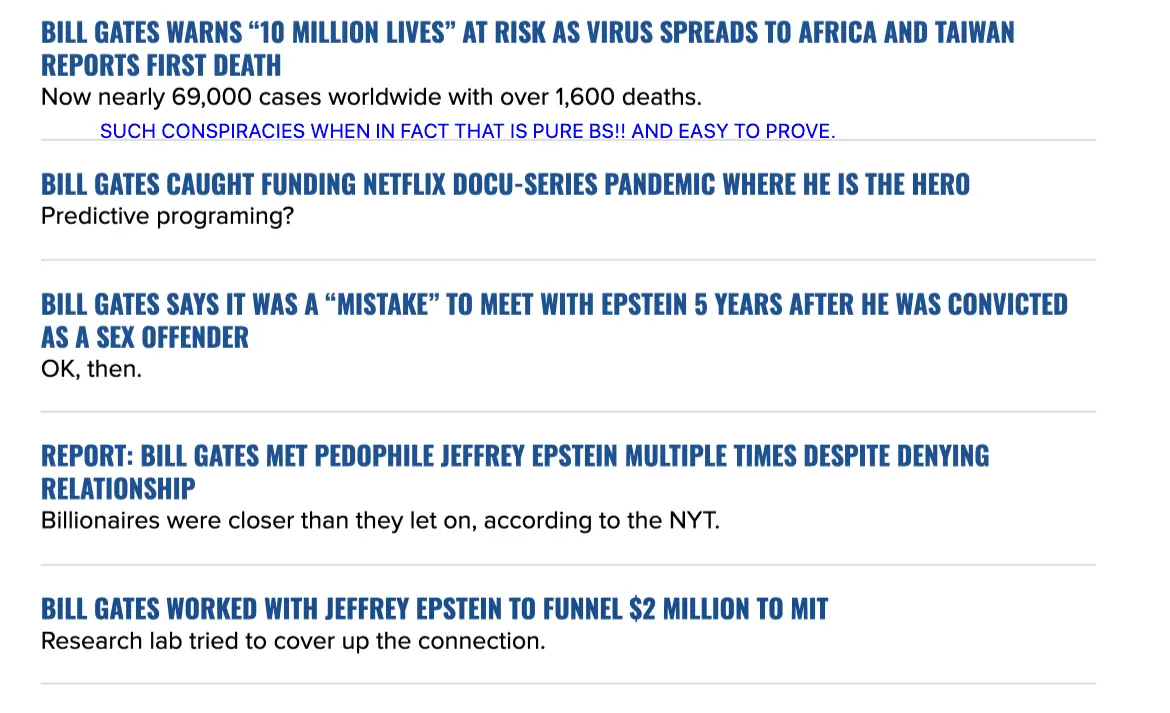This screenshot has width=1170, height=713.
Task: Click the "Predictive programing?" summary text
Action: [167, 216]
